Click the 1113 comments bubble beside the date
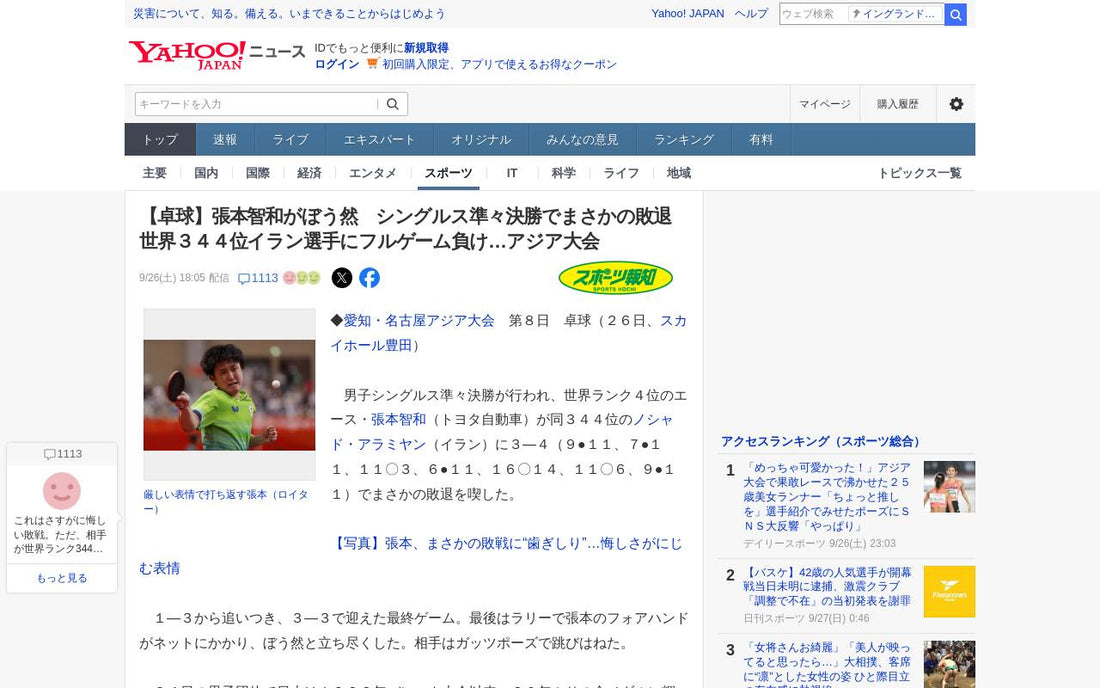1100x688 pixels. pos(258,278)
